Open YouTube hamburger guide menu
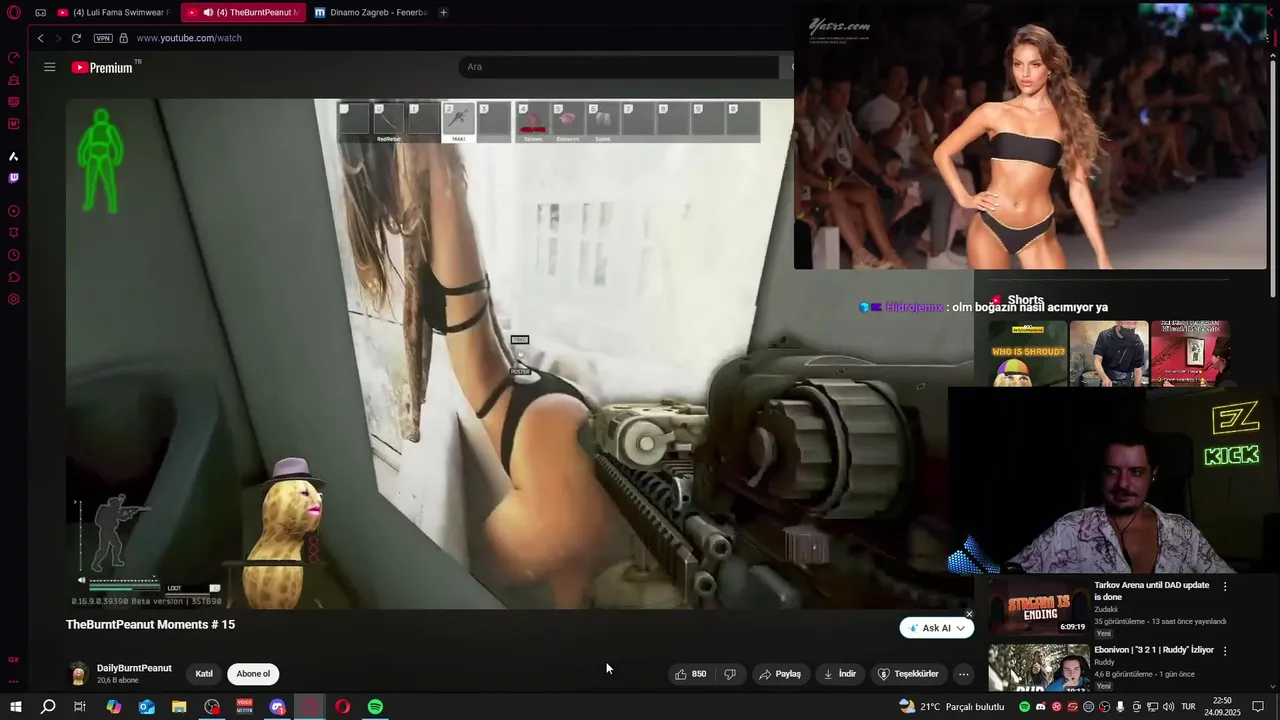This screenshot has height=720, width=1280. 50,67
